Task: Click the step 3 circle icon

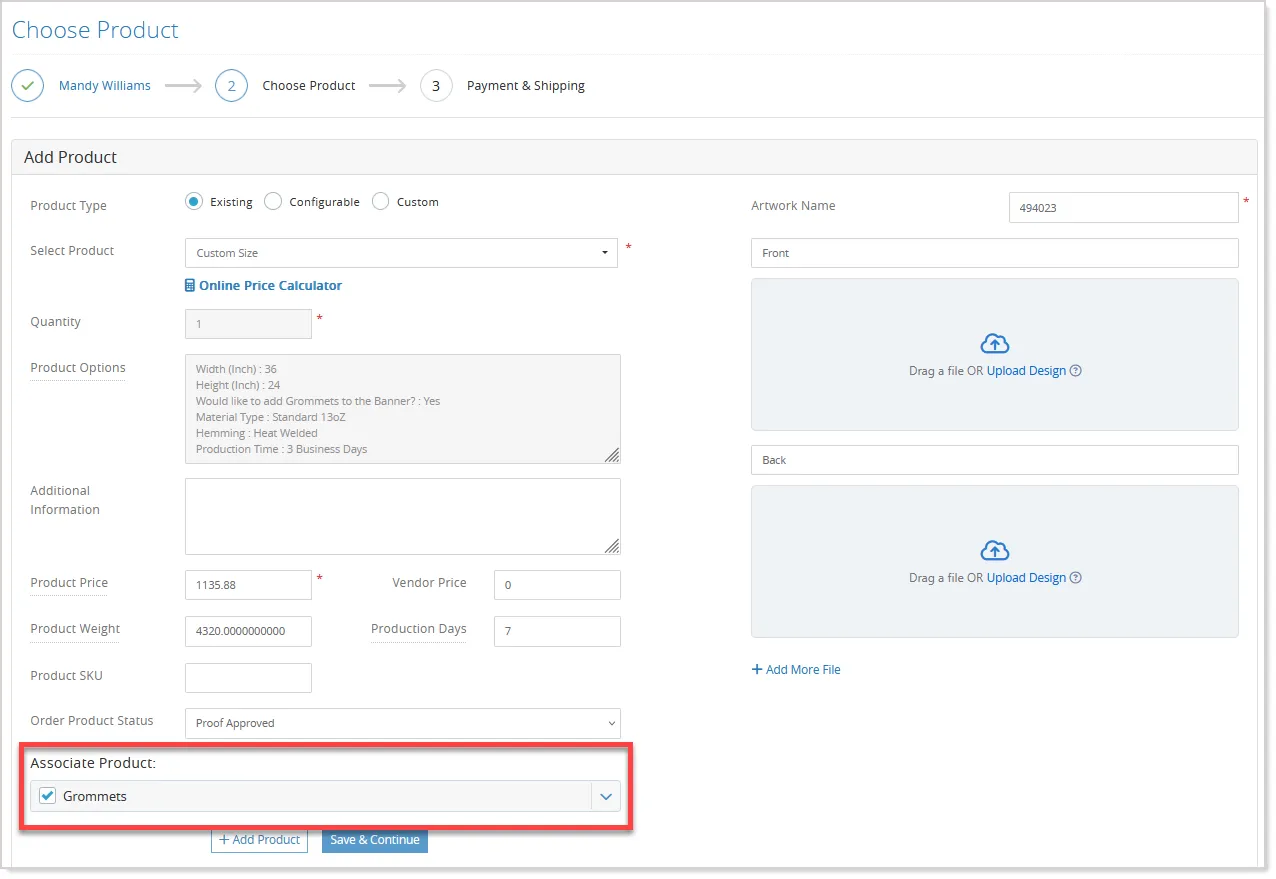Action: [436, 86]
